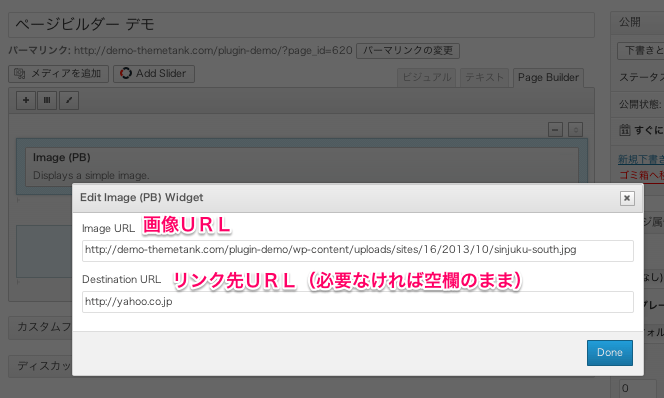This screenshot has height=398, width=664.
Task: Click the メディアを追加 button
Action: (58, 74)
